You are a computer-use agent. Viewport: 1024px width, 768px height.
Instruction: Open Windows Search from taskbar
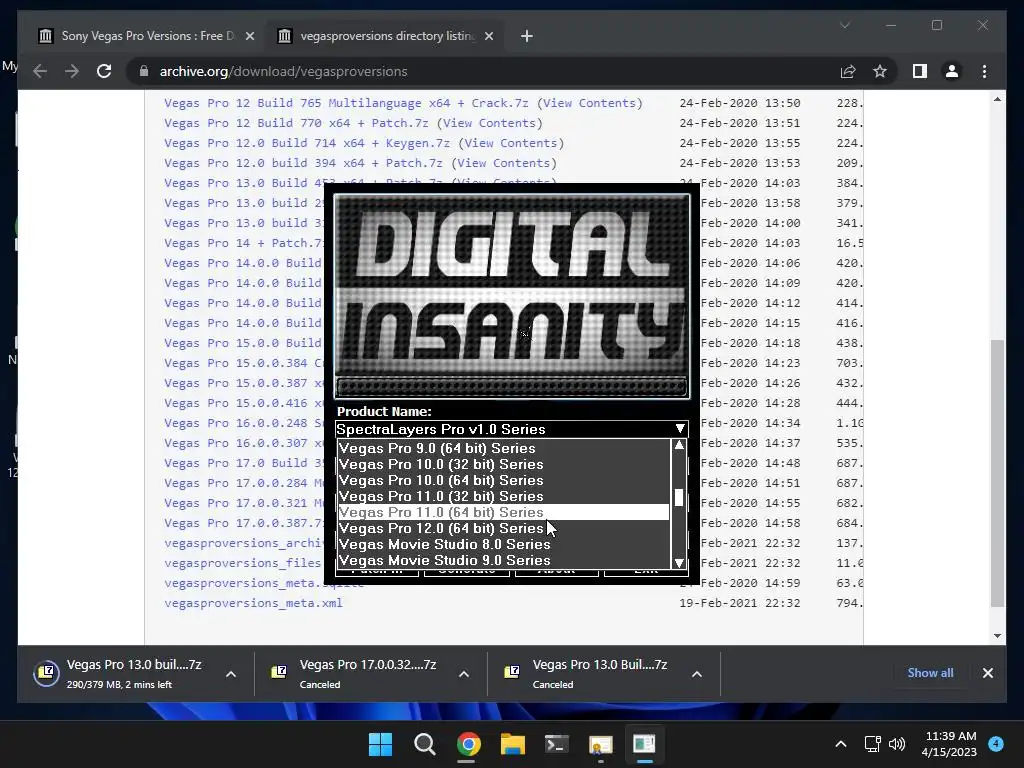click(424, 744)
